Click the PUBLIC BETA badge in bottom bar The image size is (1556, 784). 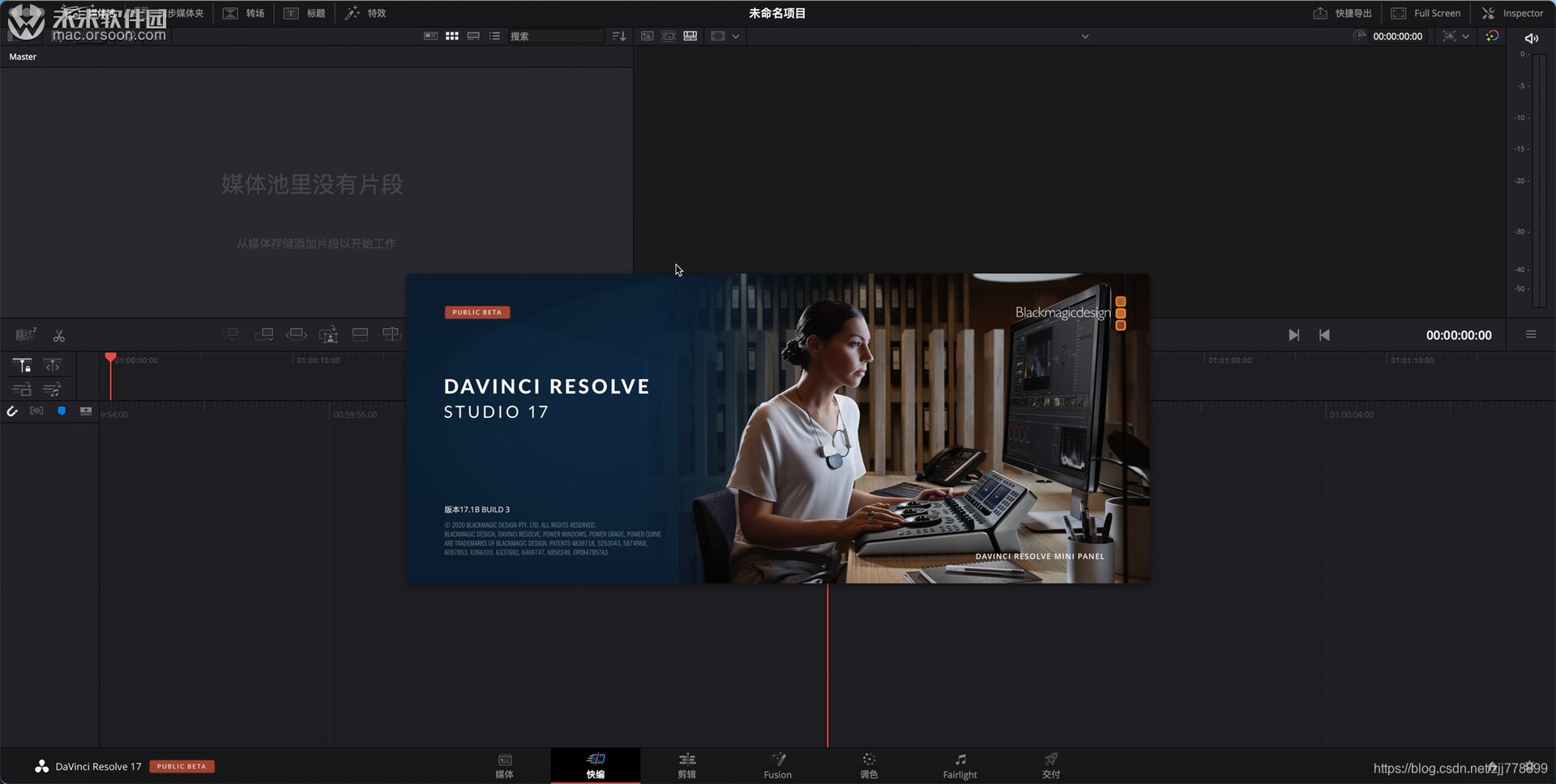[x=182, y=766]
